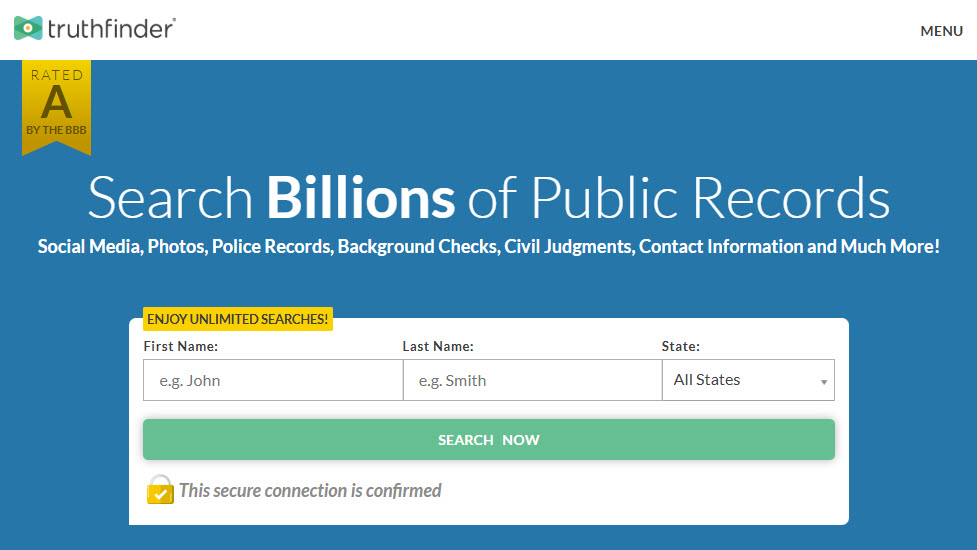Click the secure connection padlock icon
Image resolution: width=977 pixels, height=550 pixels.
coord(160,490)
